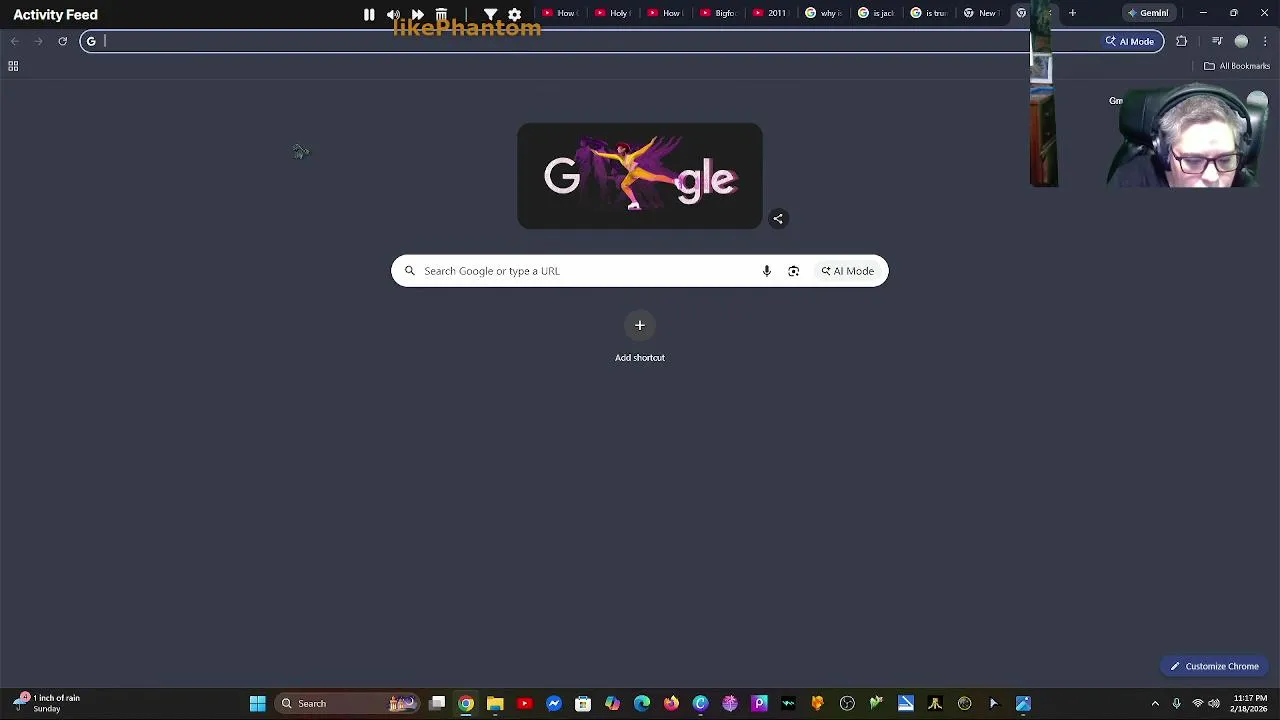The width and height of the screenshot is (1280, 720).
Task: Start voice search with the microphone icon
Action: click(767, 271)
